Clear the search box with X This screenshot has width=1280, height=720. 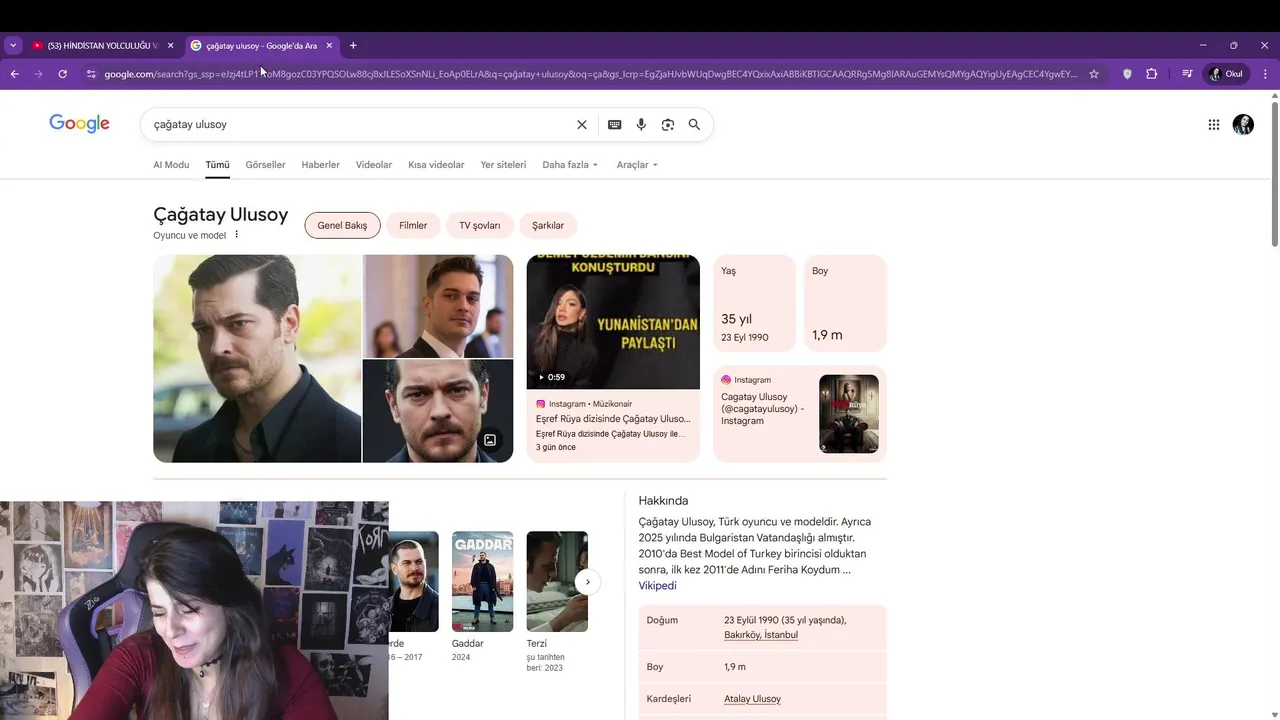pos(582,125)
